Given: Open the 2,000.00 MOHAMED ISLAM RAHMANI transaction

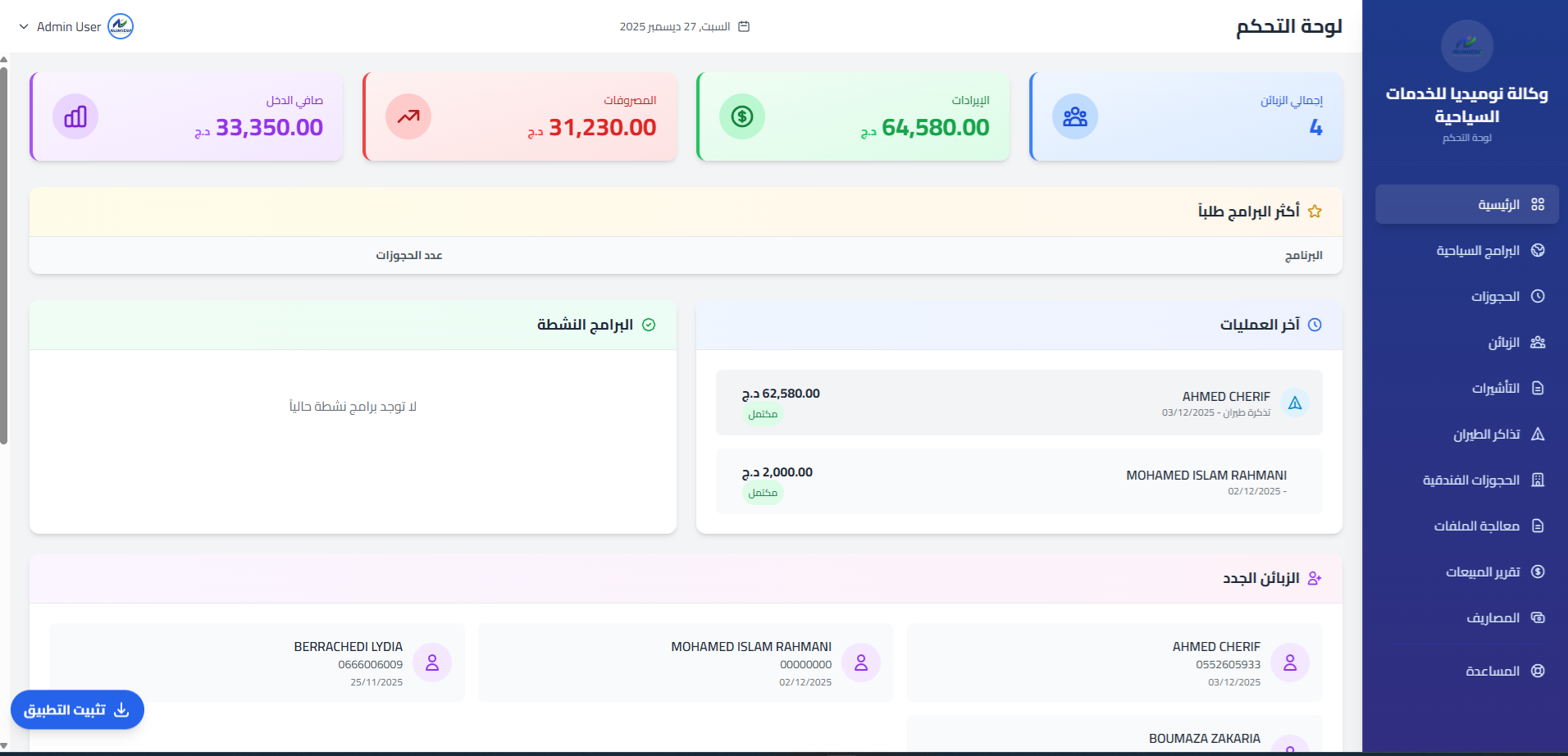Looking at the screenshot, I should coord(1019,481).
